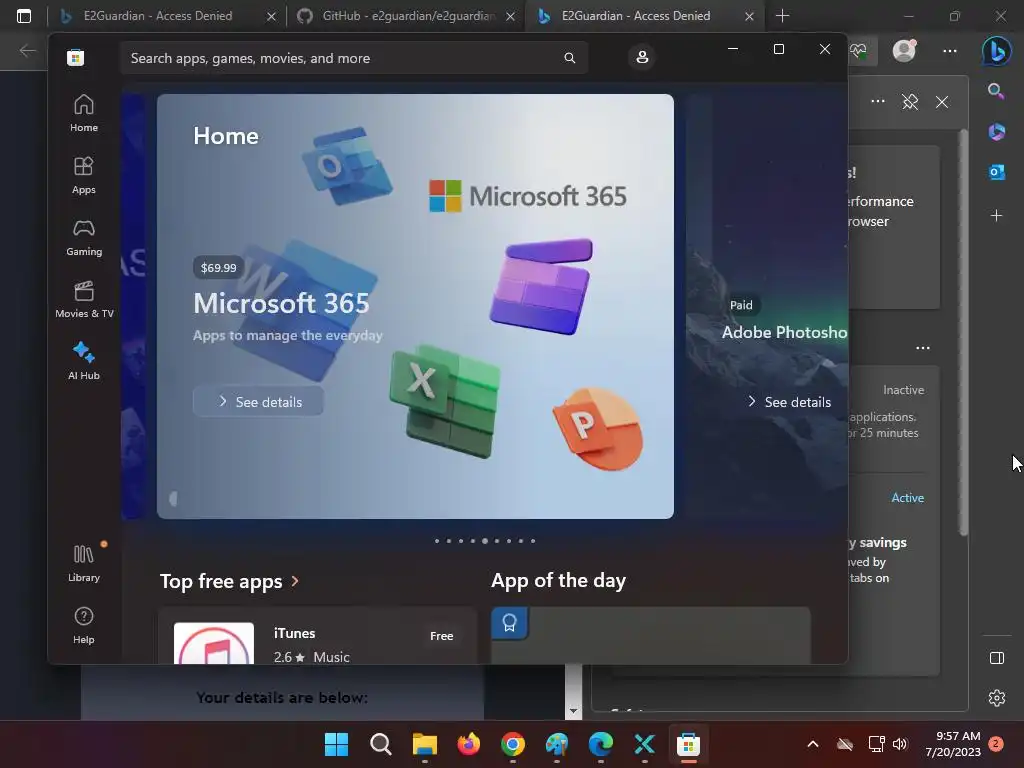Close the GitHub e2guardian tab
Screen dimensions: 1024x768
coord(511,16)
